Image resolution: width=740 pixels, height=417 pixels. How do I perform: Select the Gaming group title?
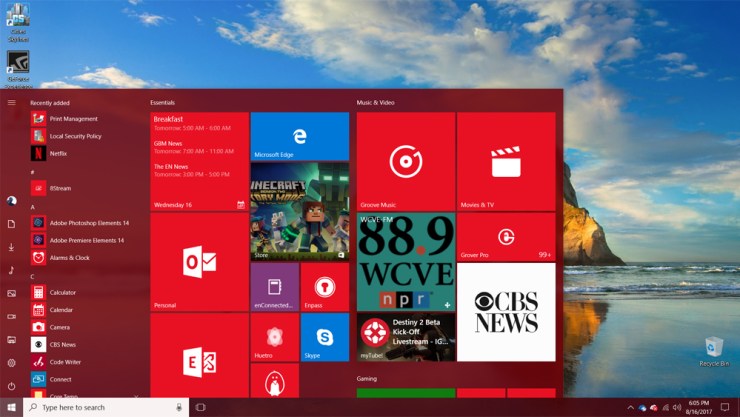click(367, 378)
